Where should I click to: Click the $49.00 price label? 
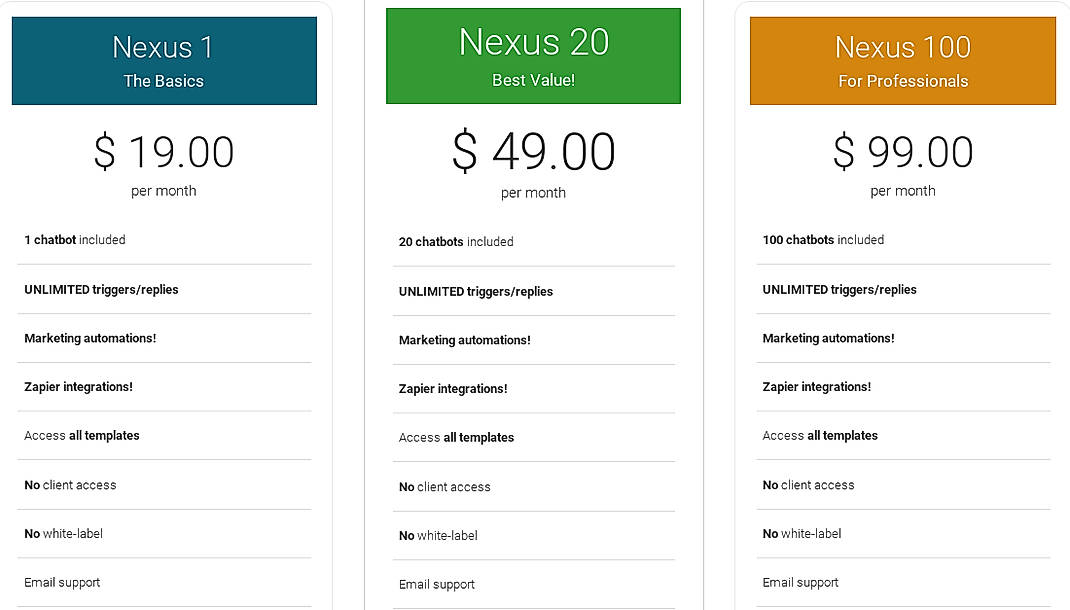[x=533, y=153]
